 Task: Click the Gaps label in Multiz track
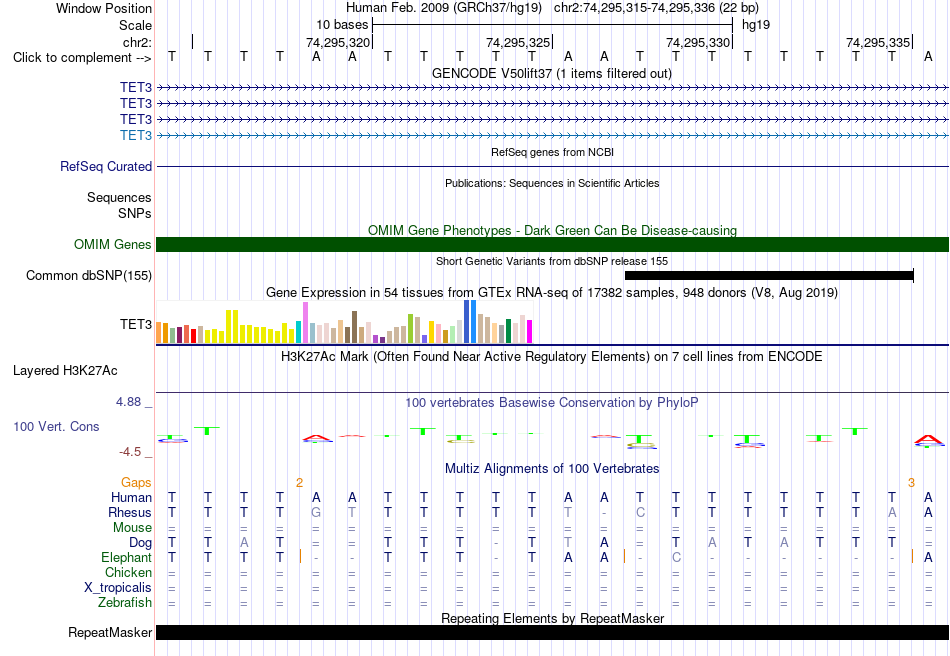click(136, 482)
